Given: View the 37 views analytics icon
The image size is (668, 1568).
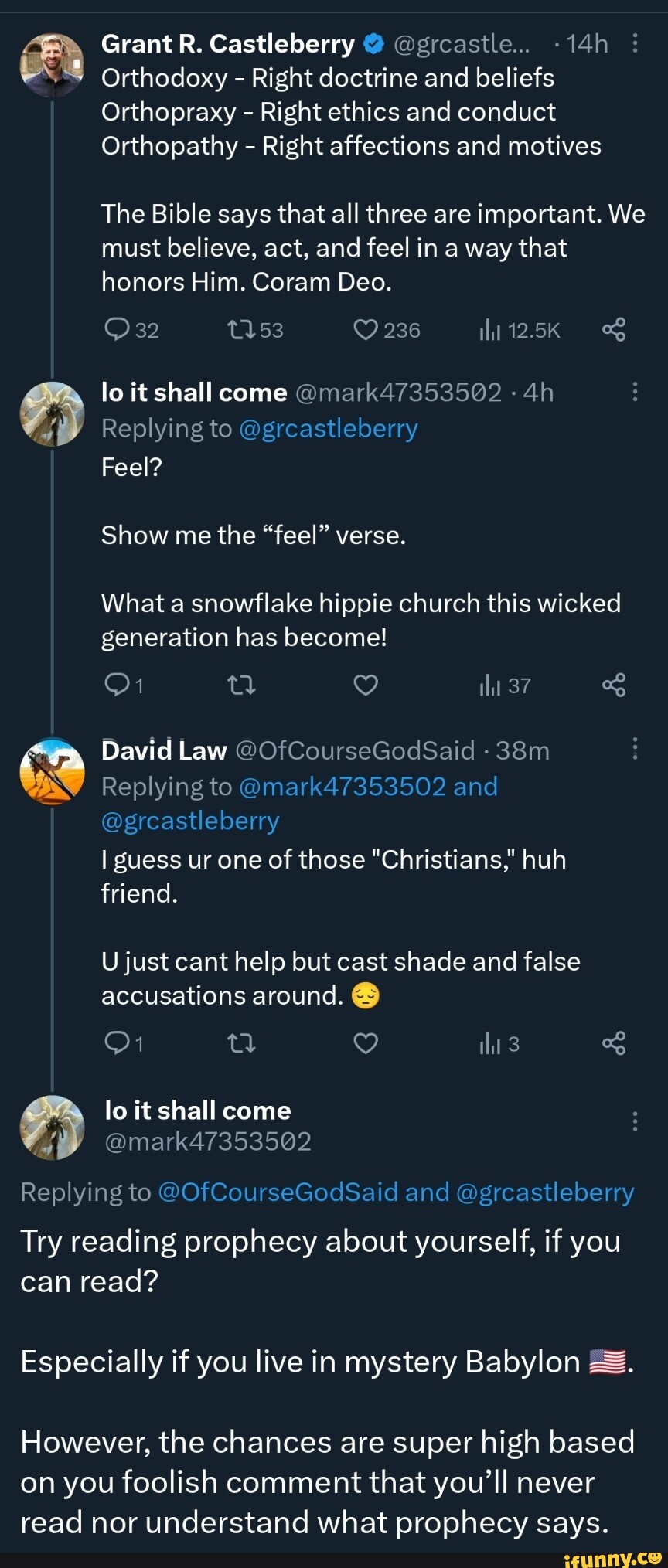Looking at the screenshot, I should pyautogui.click(x=491, y=685).
